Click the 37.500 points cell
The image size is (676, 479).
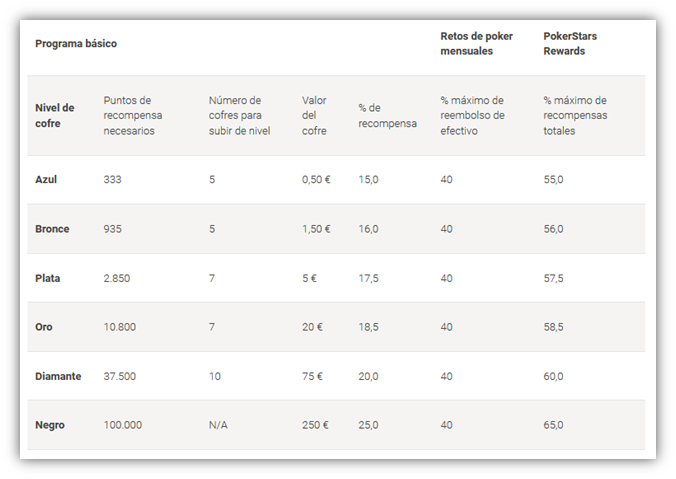(x=119, y=376)
